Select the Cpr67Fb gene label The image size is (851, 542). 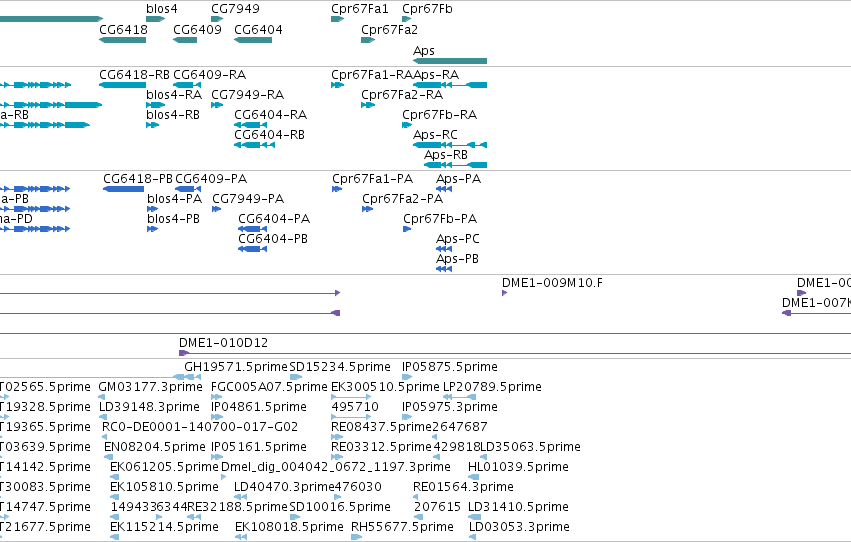427,9
